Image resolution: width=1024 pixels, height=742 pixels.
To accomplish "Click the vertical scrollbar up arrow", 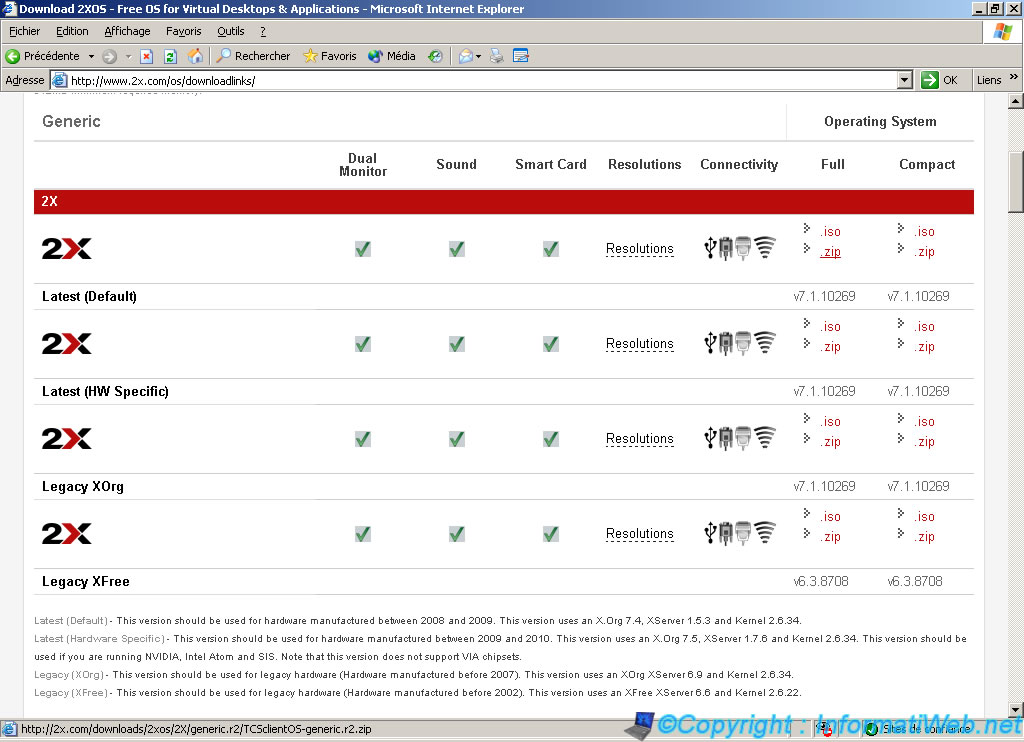I will click(1015, 101).
